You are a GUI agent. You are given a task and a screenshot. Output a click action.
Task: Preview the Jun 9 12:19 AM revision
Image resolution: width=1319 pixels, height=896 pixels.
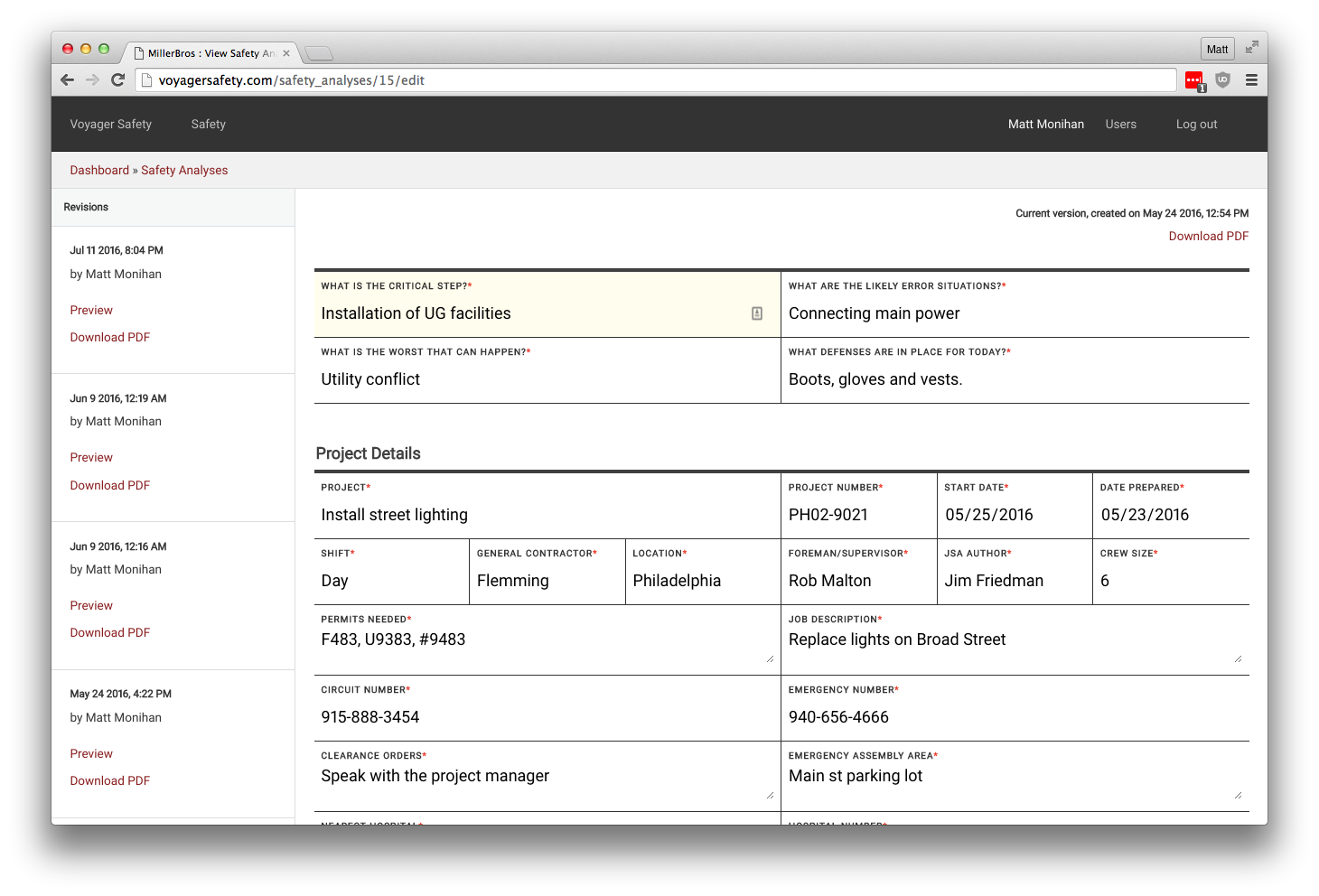click(91, 457)
